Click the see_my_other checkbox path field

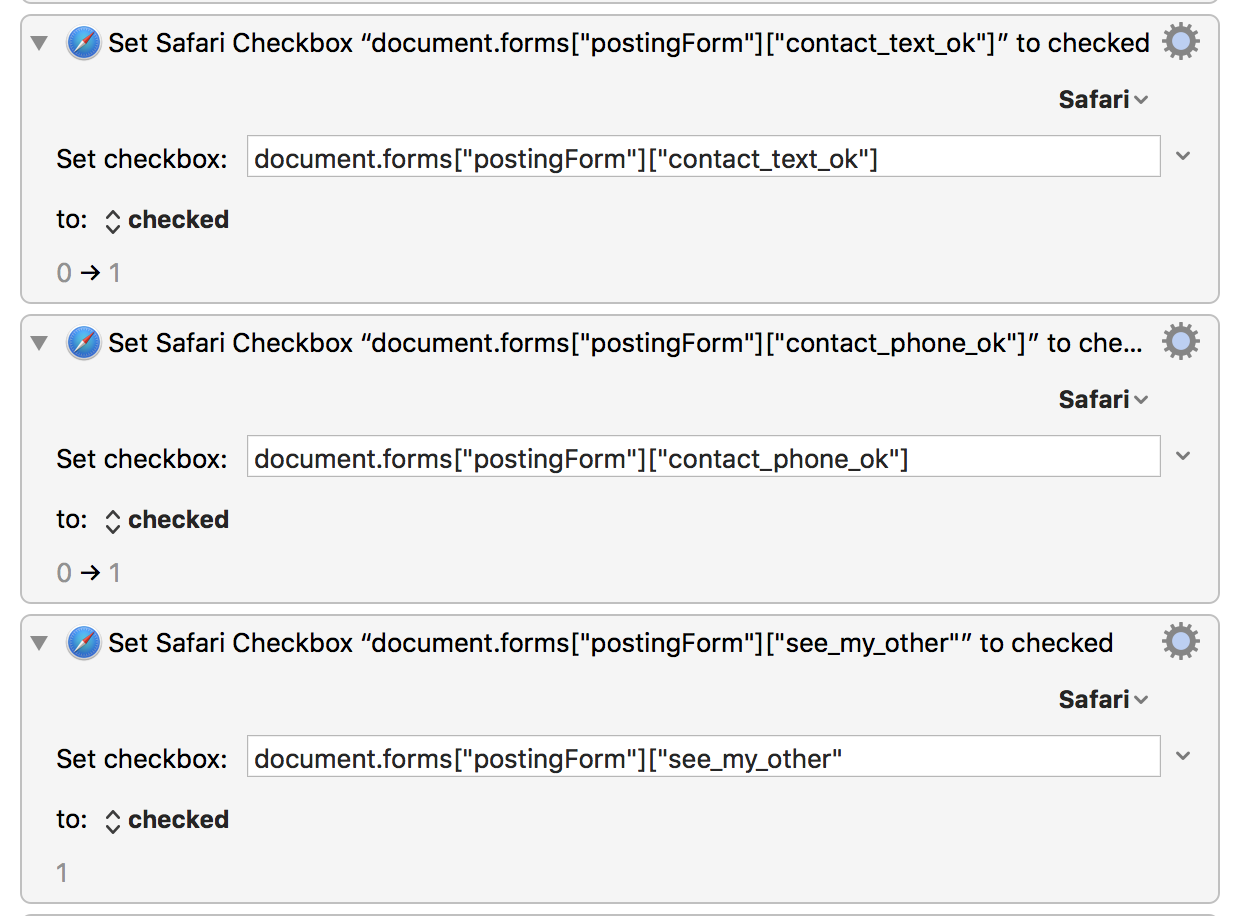[x=704, y=757]
